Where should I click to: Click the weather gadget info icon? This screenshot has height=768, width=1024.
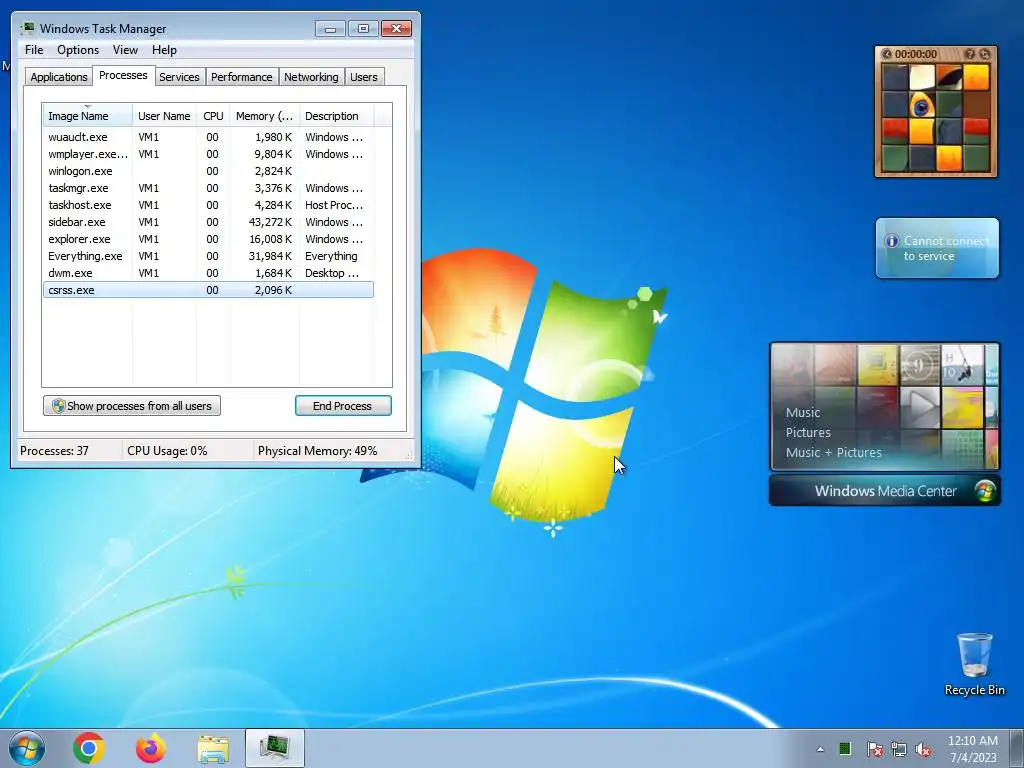click(891, 241)
